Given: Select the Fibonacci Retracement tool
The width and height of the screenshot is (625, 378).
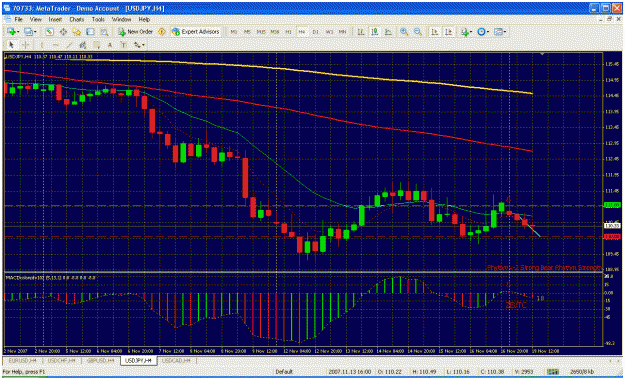Looking at the screenshot, I should point(96,45).
